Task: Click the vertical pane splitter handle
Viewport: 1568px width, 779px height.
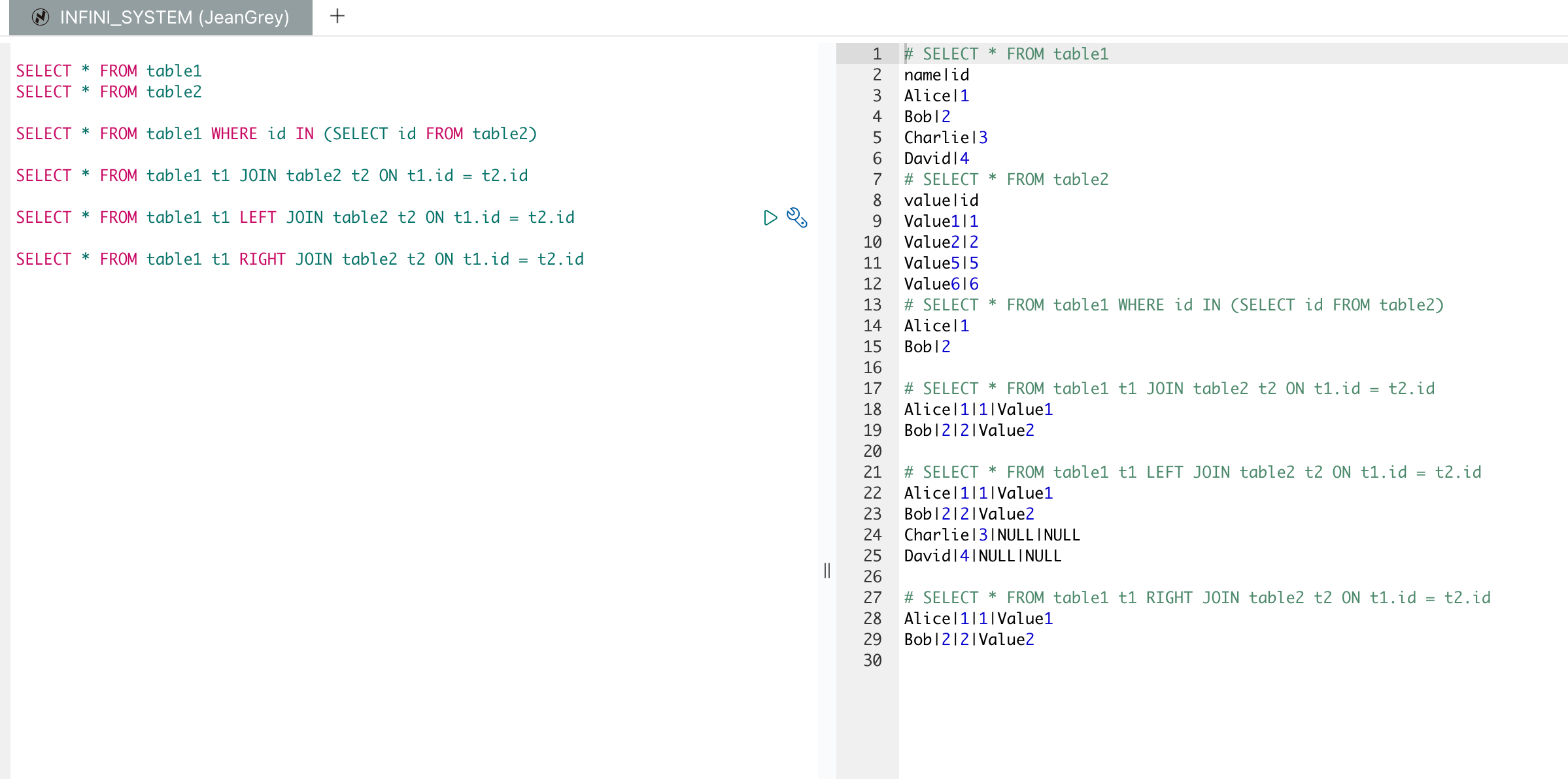Action: [x=827, y=571]
